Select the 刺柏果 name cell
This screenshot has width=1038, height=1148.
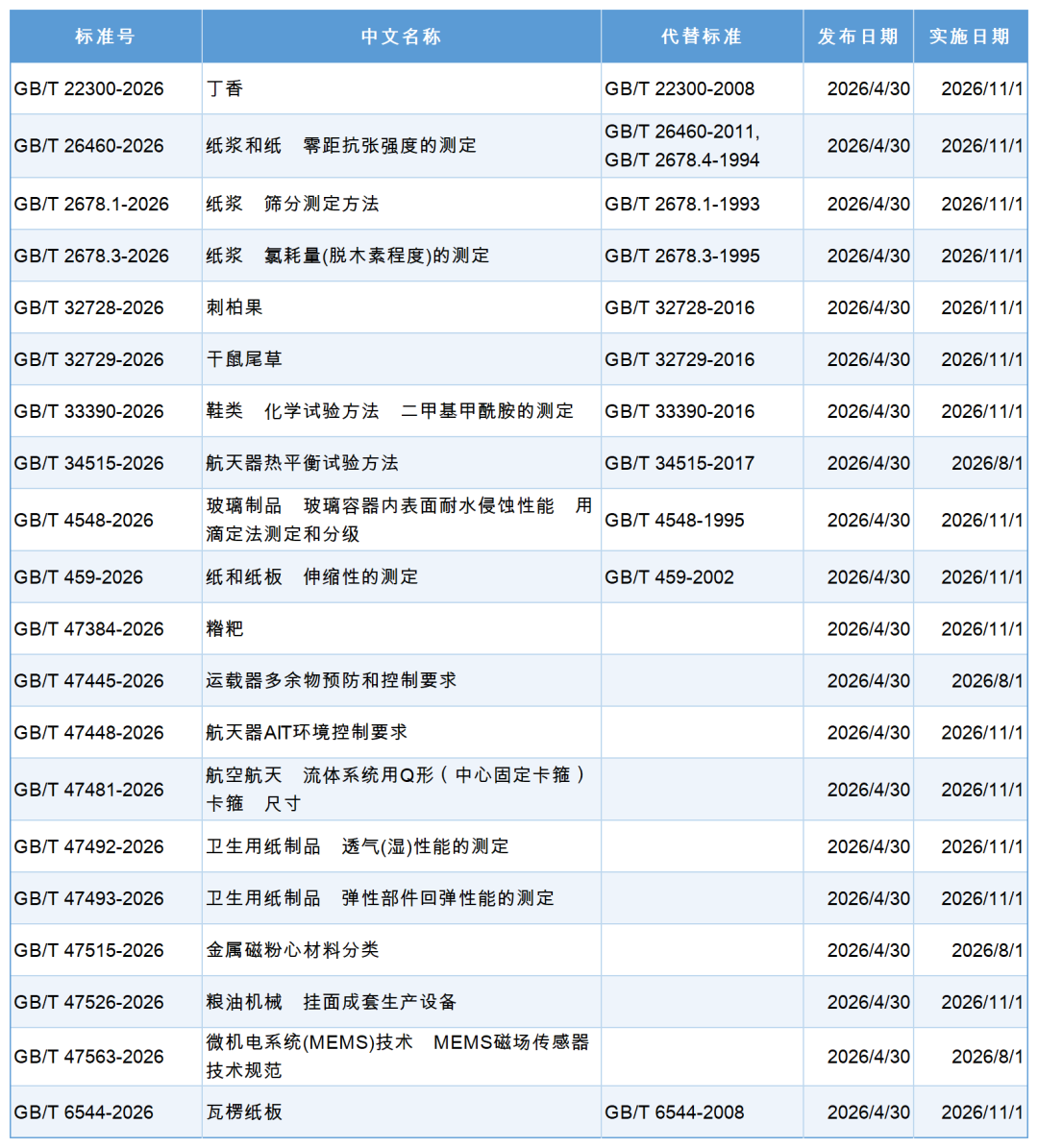point(402,307)
